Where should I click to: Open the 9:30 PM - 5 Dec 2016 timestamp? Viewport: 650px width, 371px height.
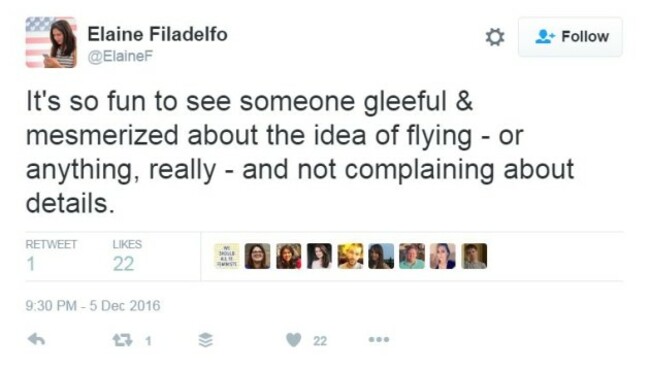tap(93, 306)
